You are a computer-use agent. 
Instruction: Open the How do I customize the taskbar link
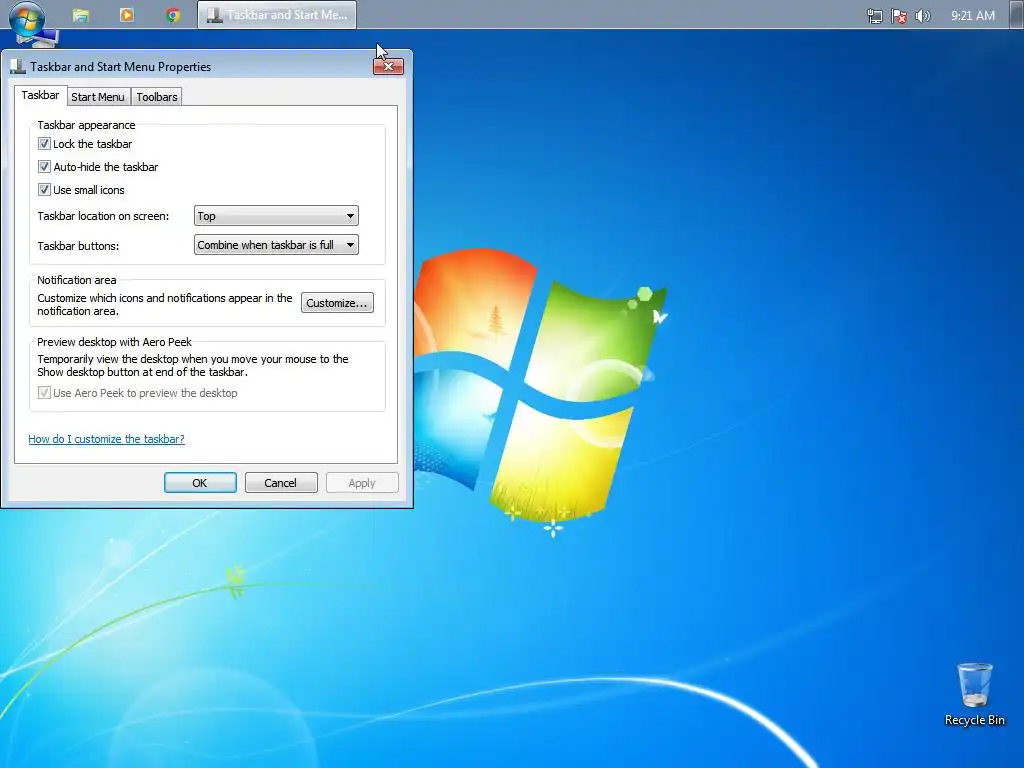(106, 439)
